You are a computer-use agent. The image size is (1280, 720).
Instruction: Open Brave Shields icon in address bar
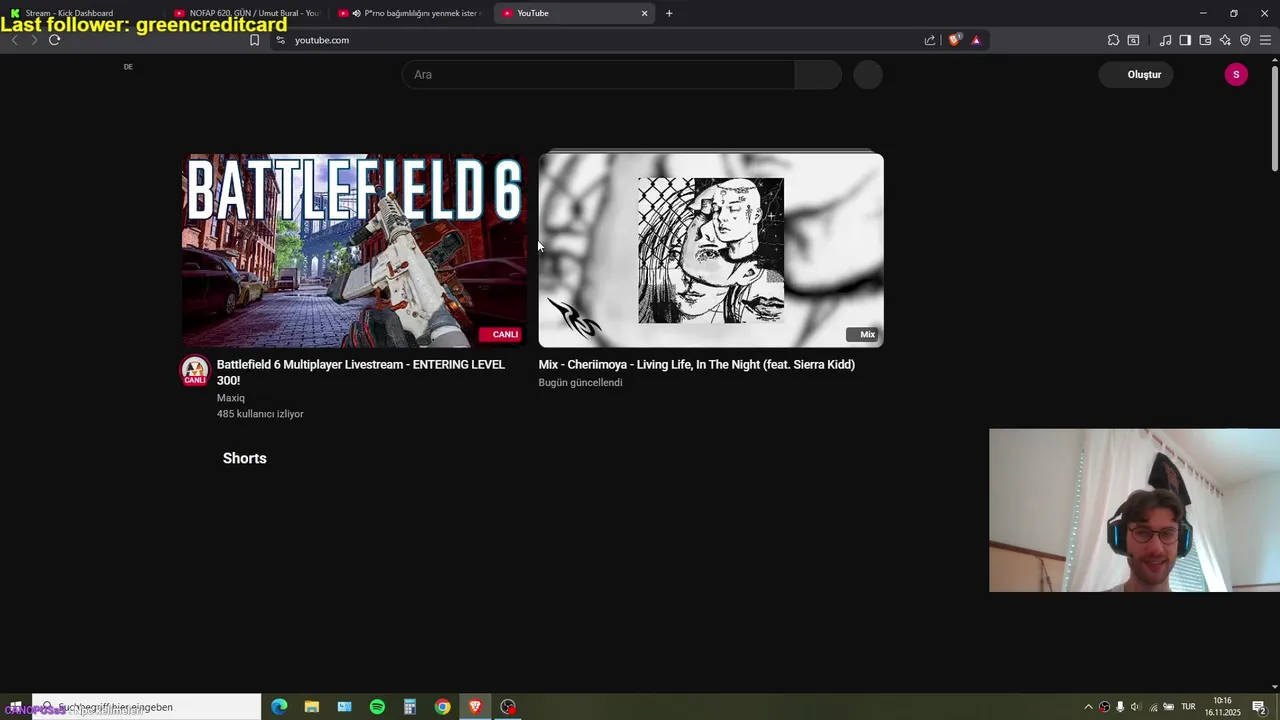point(954,40)
